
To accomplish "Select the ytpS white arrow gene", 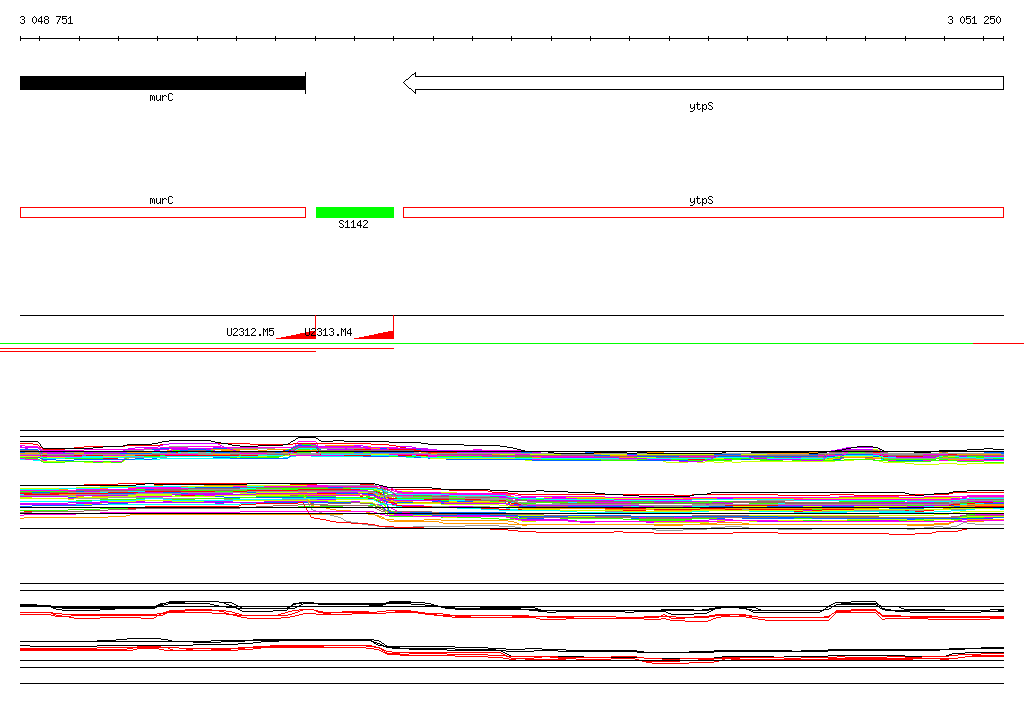I will (703, 83).
